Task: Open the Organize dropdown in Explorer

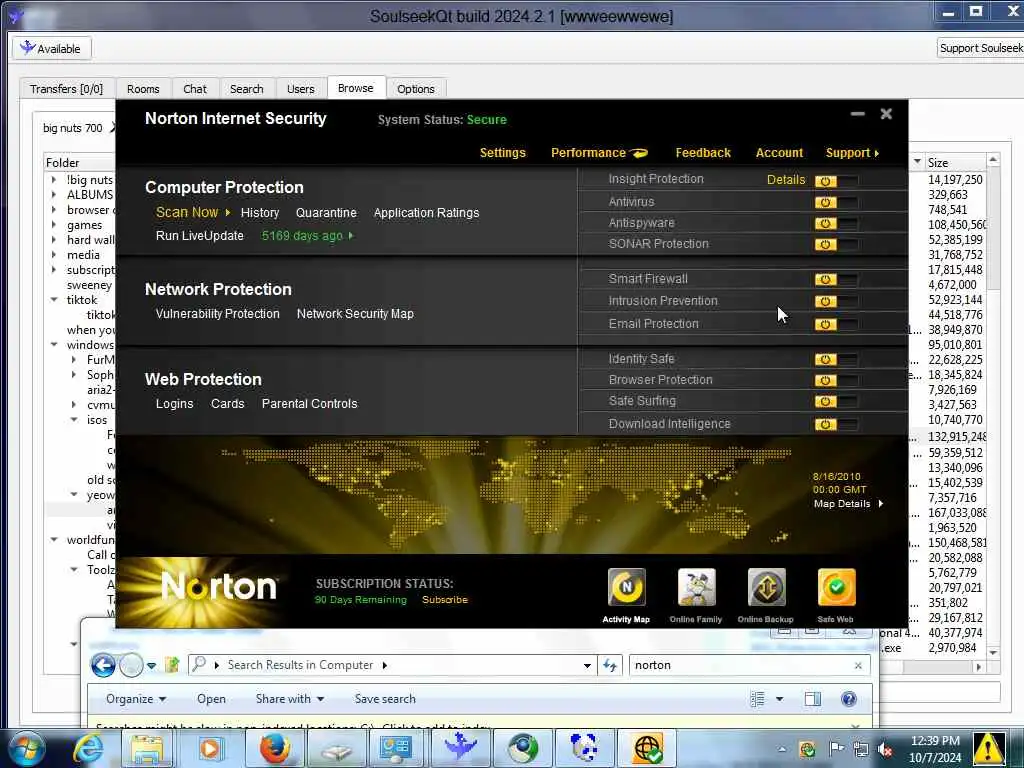Action: 136,699
